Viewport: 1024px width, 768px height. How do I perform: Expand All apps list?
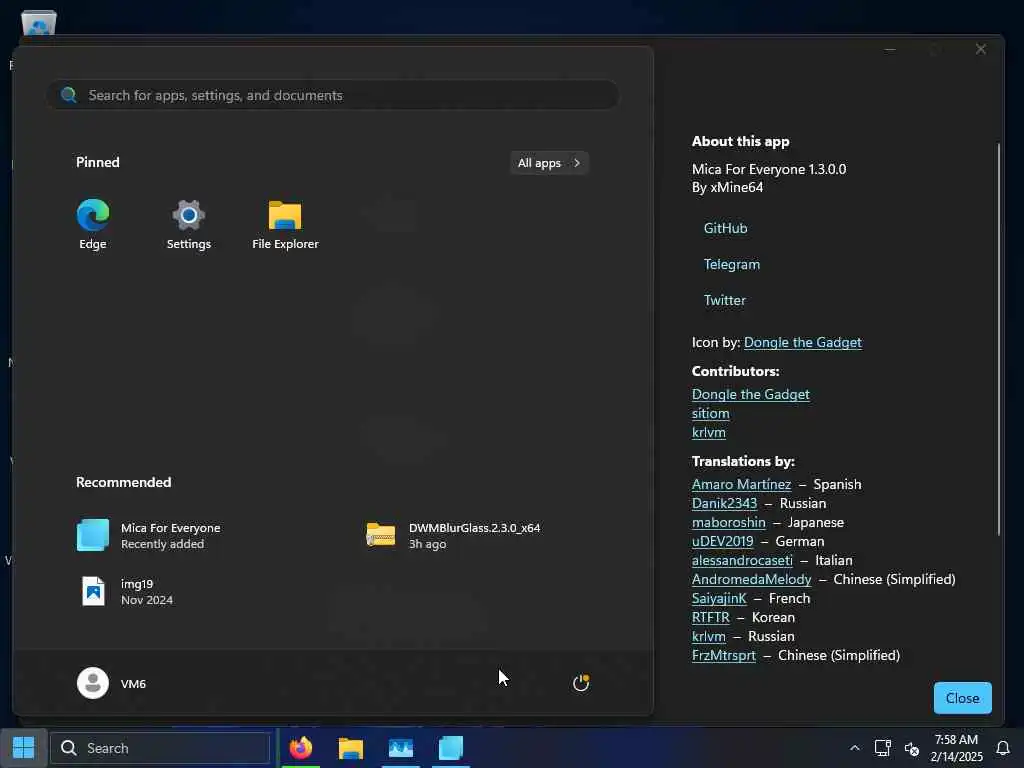(x=549, y=163)
